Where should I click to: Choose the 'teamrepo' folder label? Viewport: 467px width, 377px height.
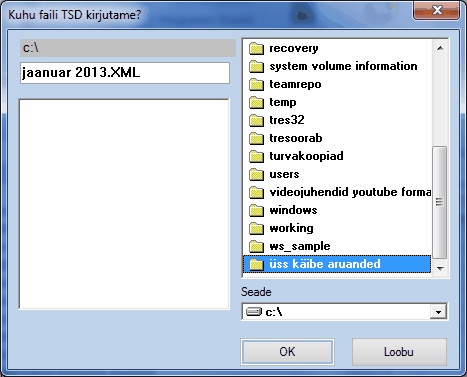[x=295, y=84]
